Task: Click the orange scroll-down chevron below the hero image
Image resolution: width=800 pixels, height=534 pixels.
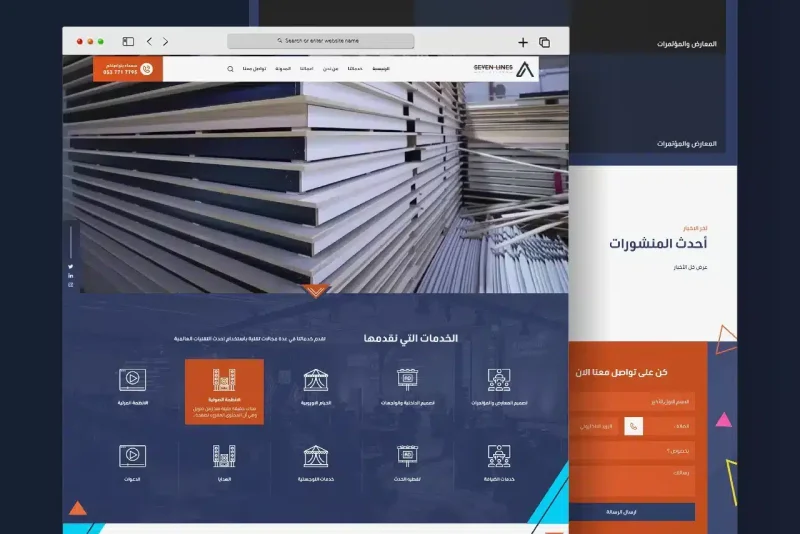Action: [316, 291]
